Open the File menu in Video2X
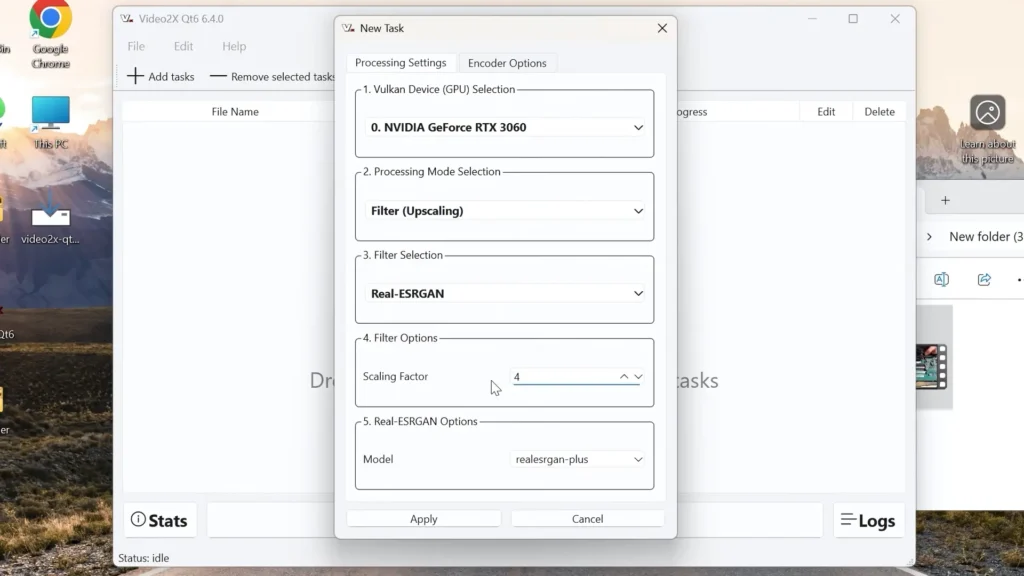This screenshot has height=576, width=1024. (136, 46)
